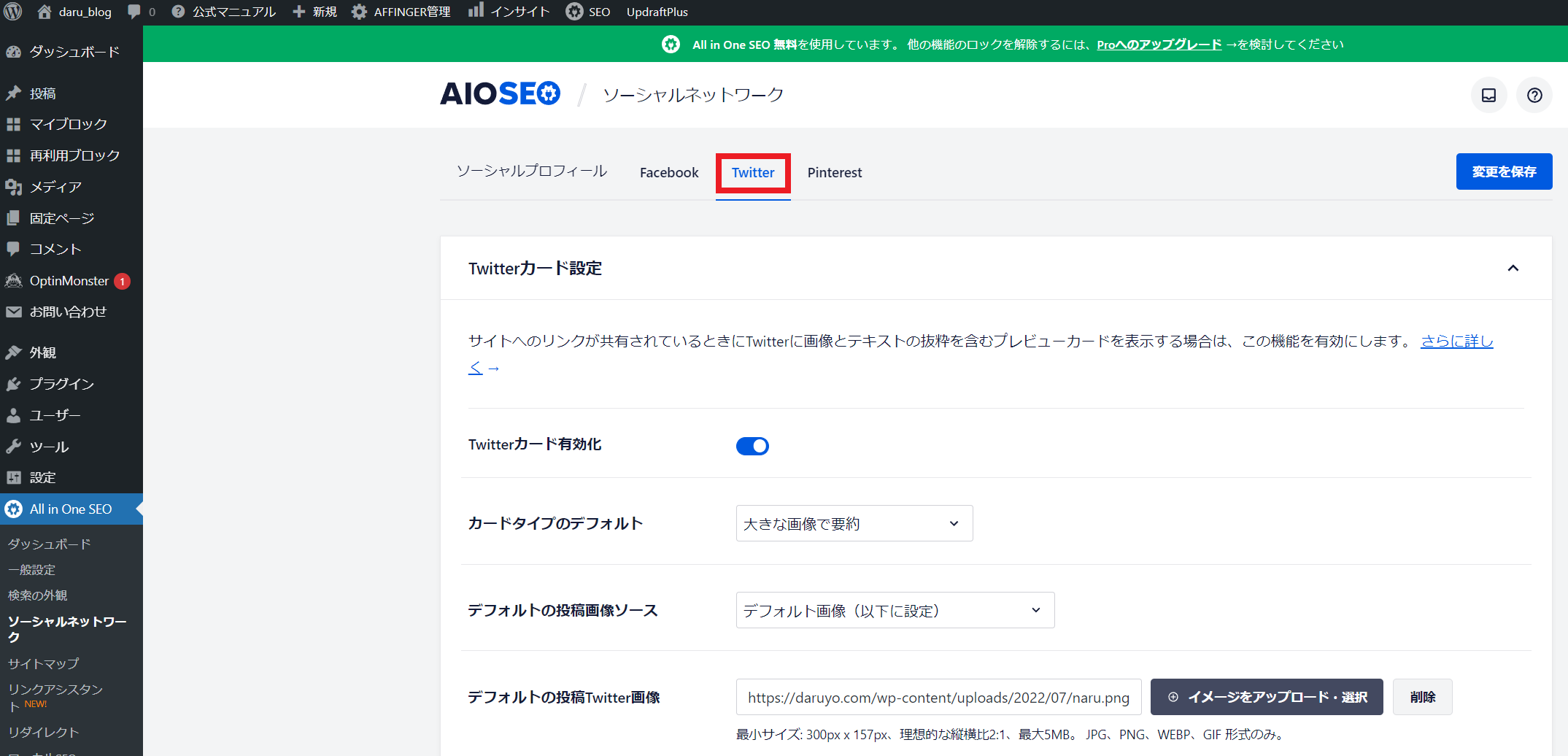1568x756 pixels.
Task: Switch to the Pinterest tab
Action: point(835,173)
